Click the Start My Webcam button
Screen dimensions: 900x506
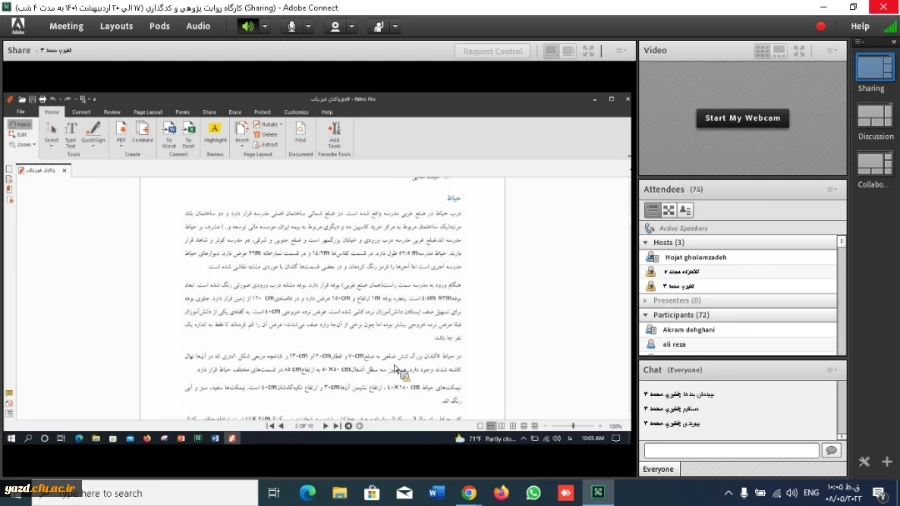tap(742, 118)
